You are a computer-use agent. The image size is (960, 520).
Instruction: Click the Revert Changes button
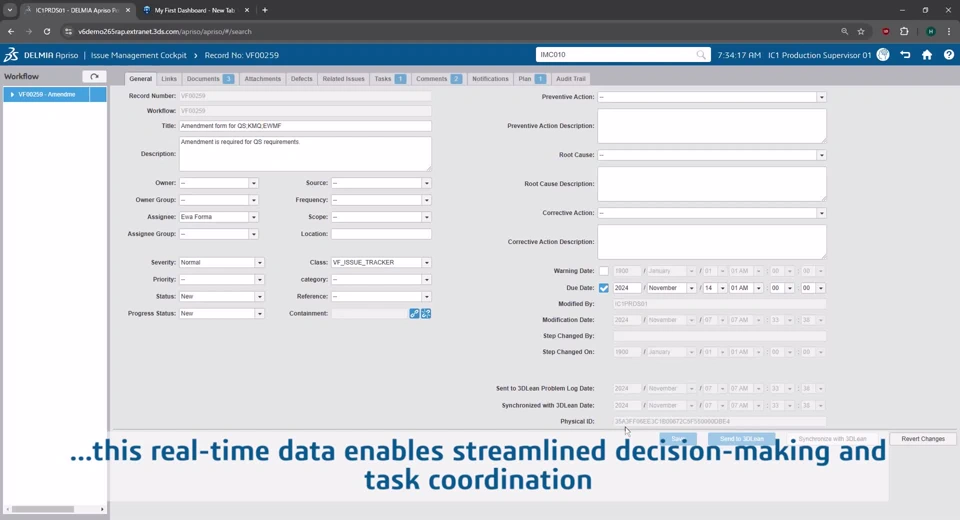click(923, 439)
